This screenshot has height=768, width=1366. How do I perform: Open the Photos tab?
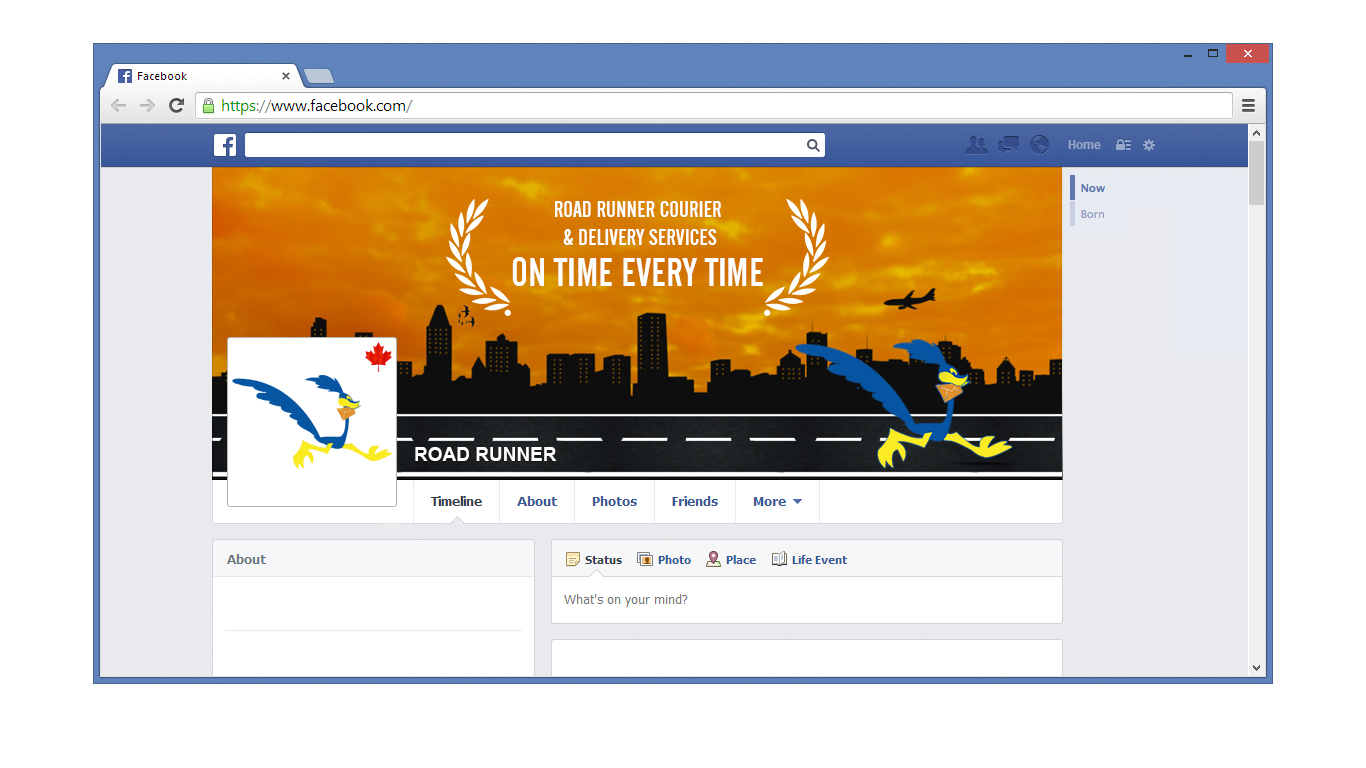coord(614,502)
